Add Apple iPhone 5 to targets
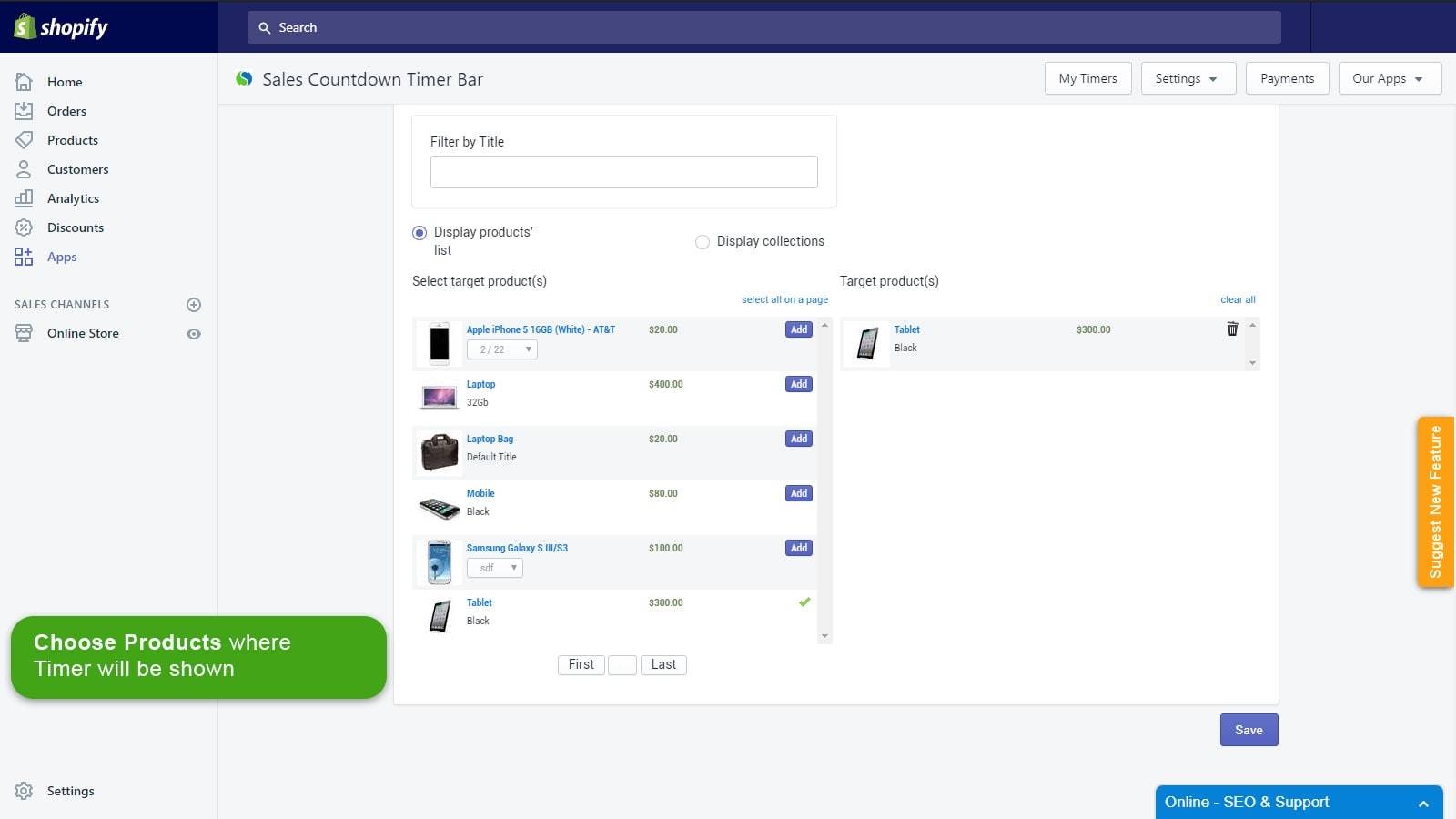This screenshot has width=1456, height=819. coord(799,329)
